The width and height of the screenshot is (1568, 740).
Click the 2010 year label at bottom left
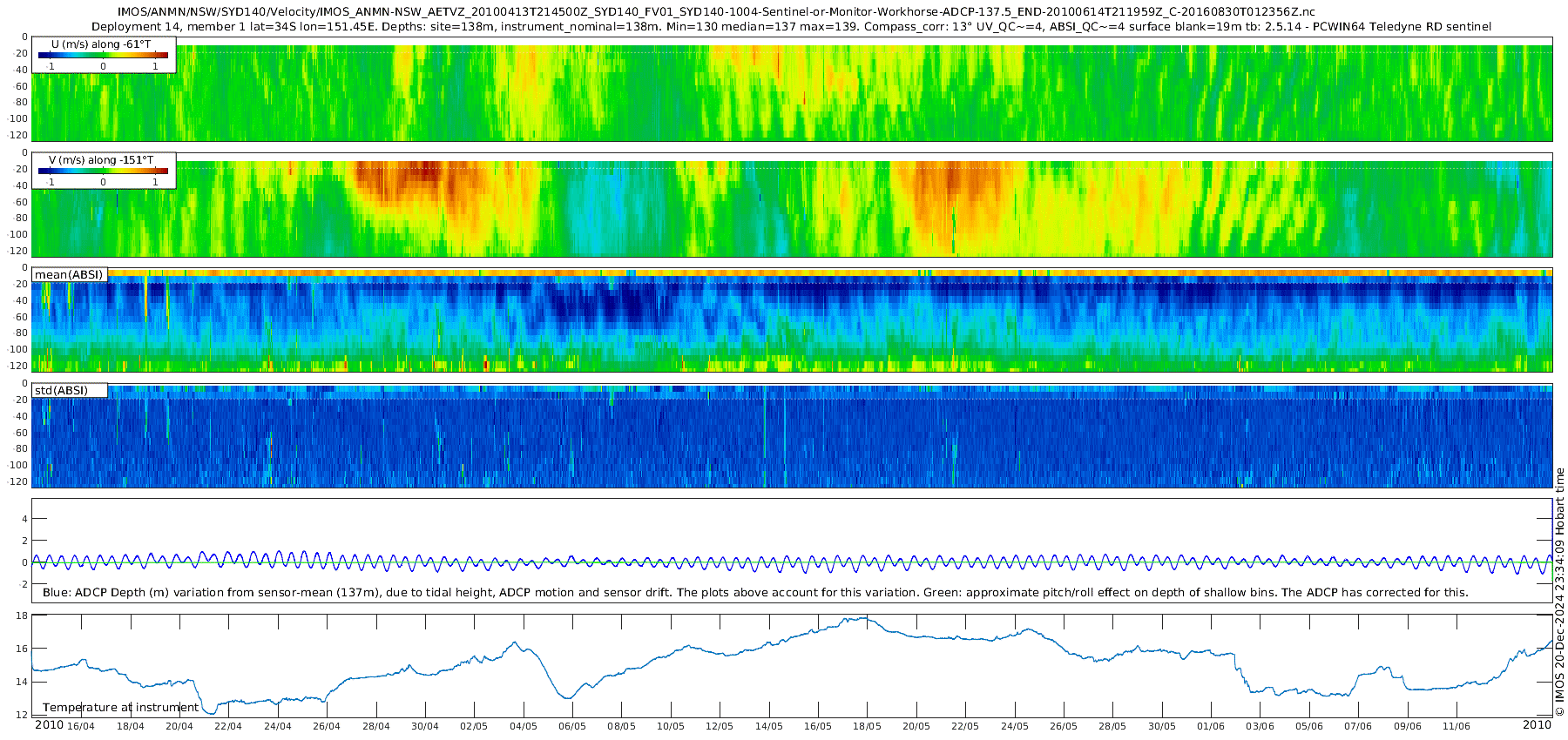pos(49,725)
